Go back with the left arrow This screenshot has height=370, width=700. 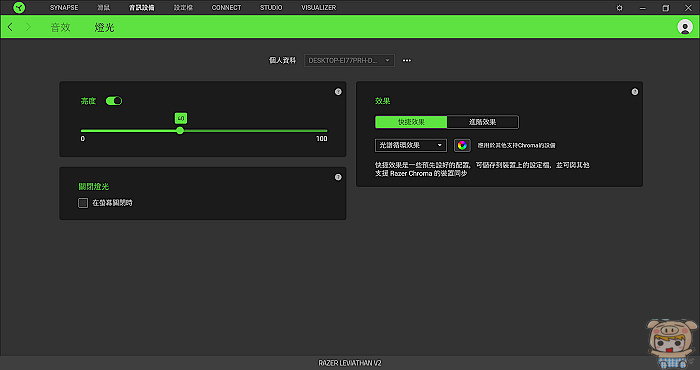pyautogui.click(x=10, y=27)
